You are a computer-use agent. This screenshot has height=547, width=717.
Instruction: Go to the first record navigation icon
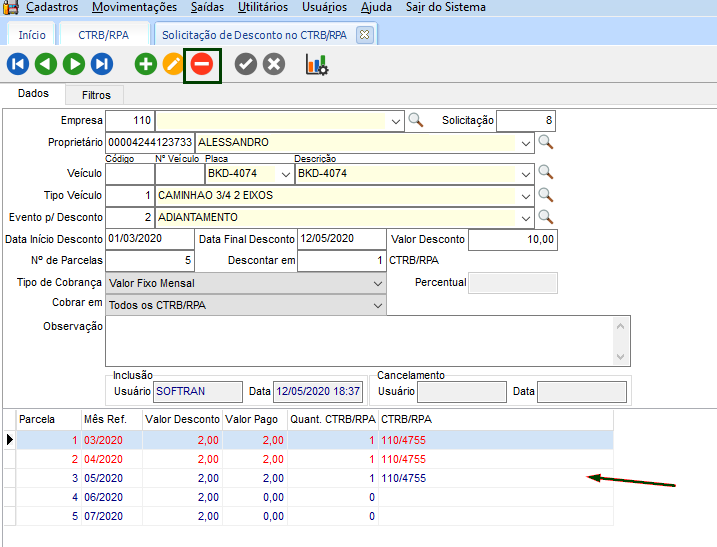point(18,65)
